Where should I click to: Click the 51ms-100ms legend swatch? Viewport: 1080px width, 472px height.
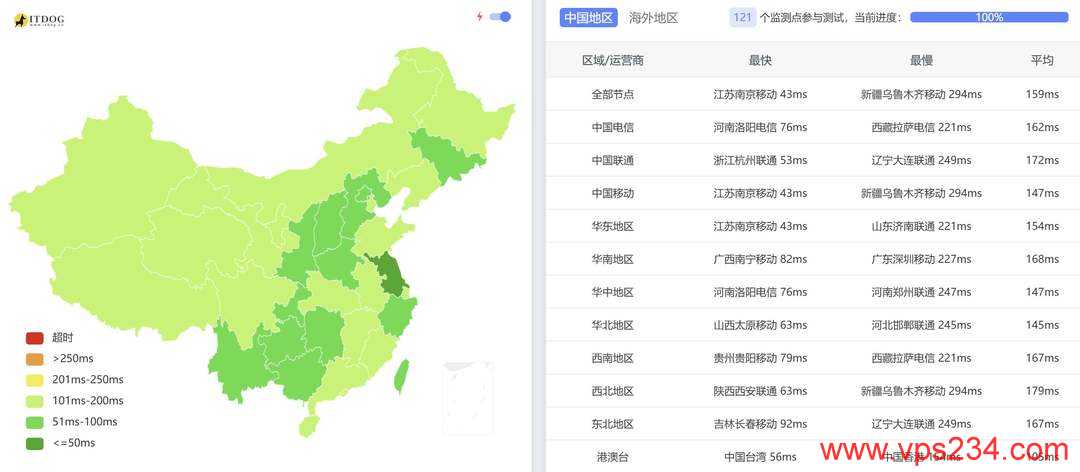34,422
